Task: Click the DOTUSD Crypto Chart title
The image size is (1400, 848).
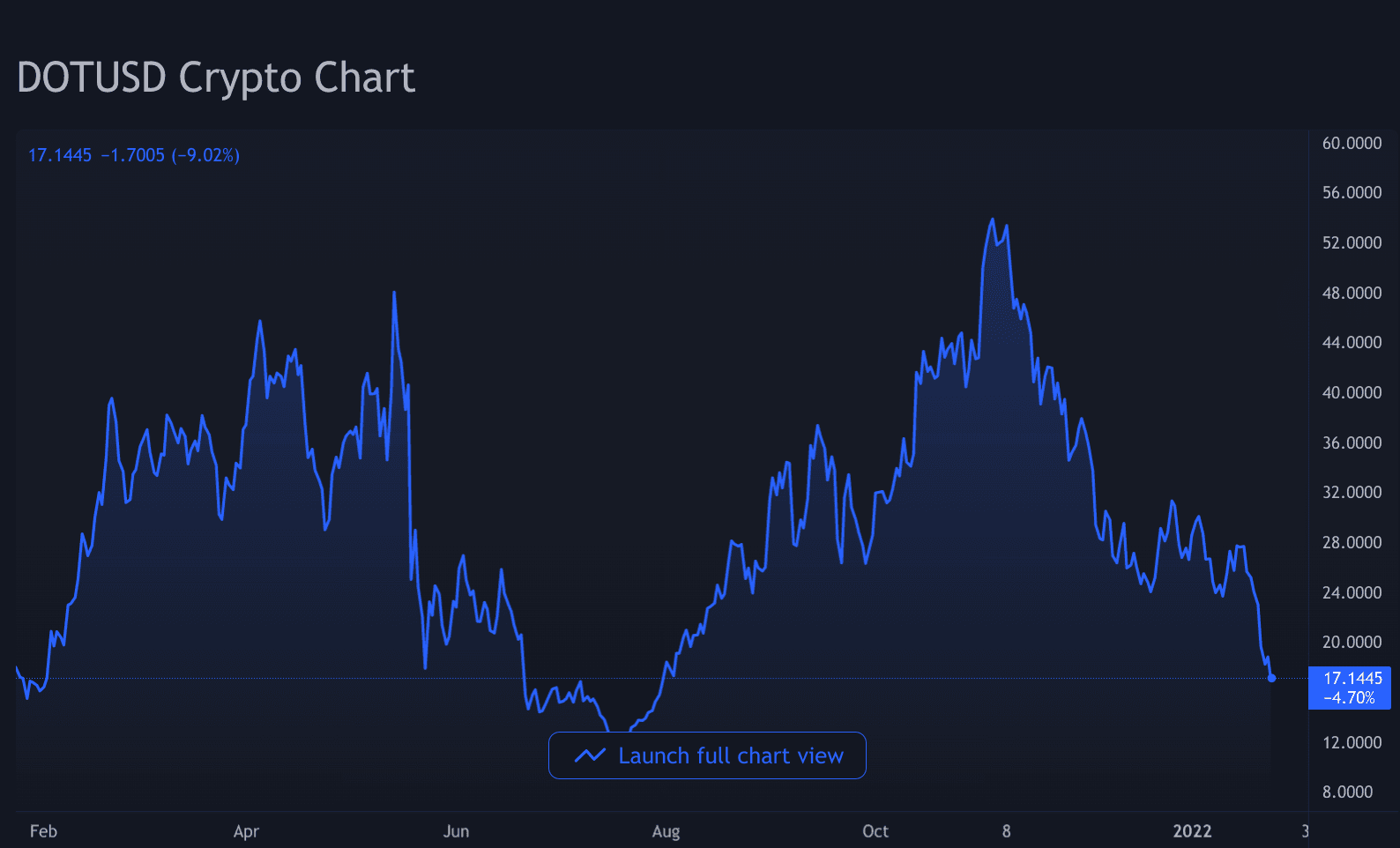Action: pos(216,78)
